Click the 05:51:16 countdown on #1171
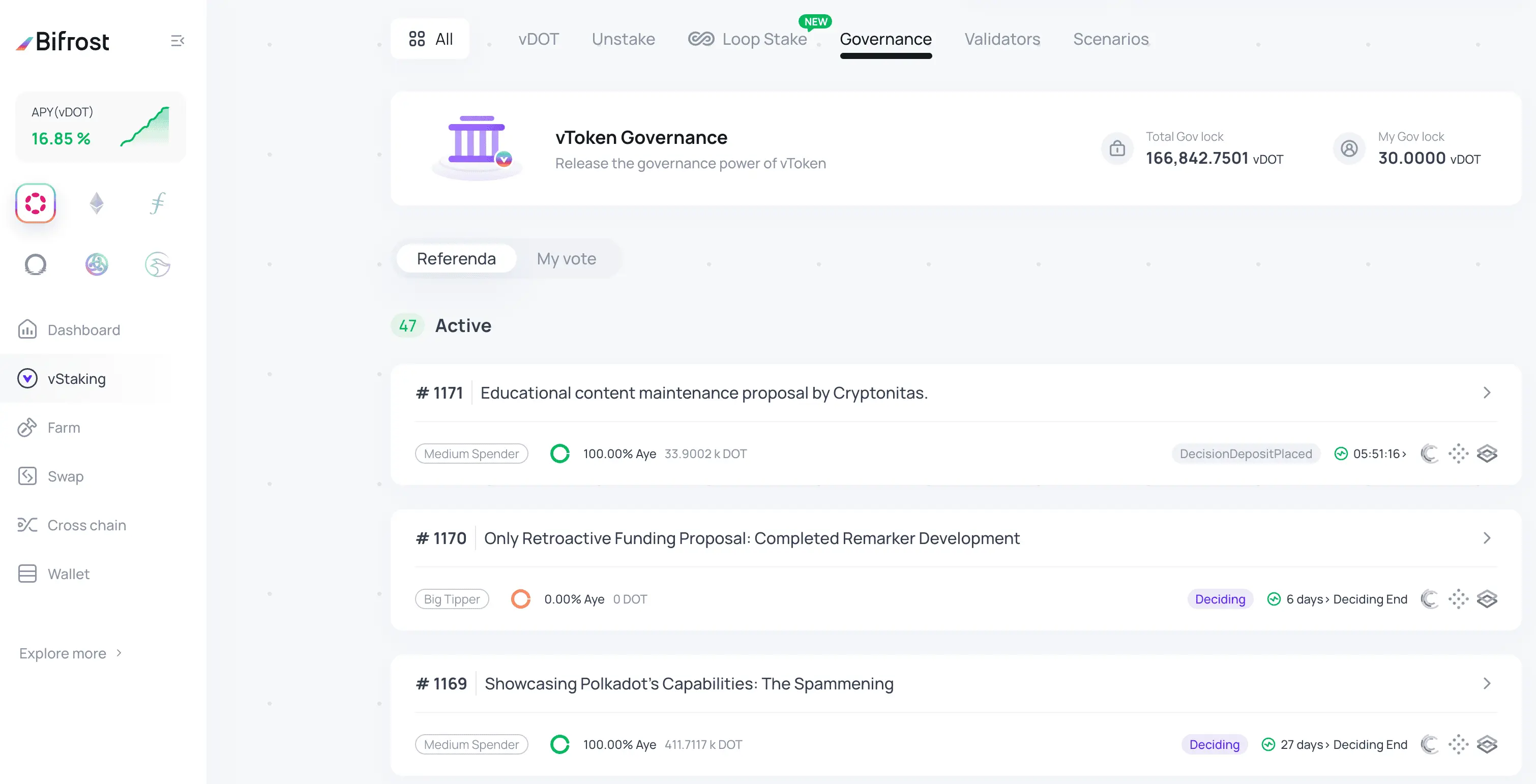 (x=1380, y=454)
